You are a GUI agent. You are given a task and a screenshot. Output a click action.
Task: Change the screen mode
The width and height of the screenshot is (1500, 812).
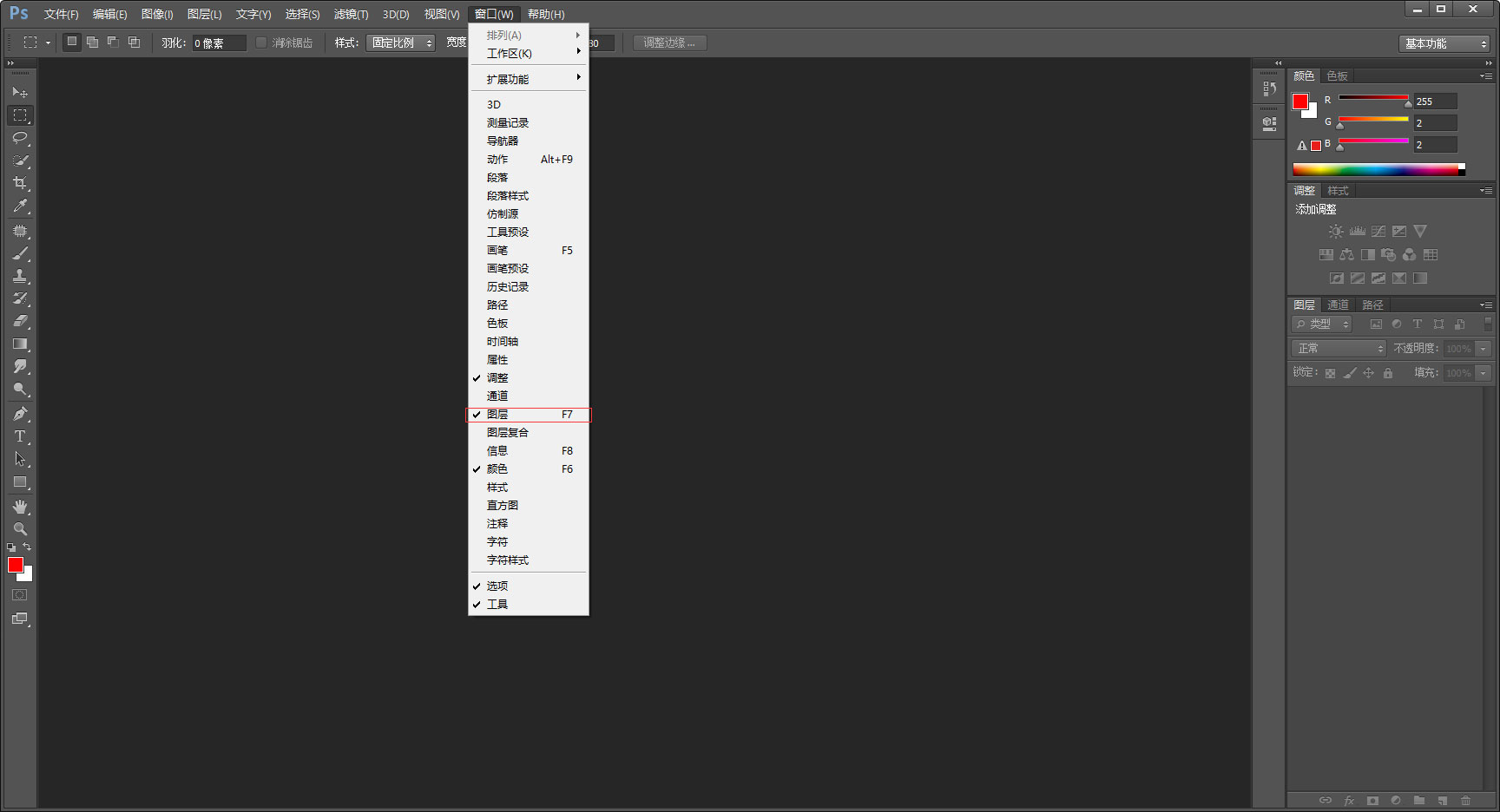pyautogui.click(x=20, y=619)
